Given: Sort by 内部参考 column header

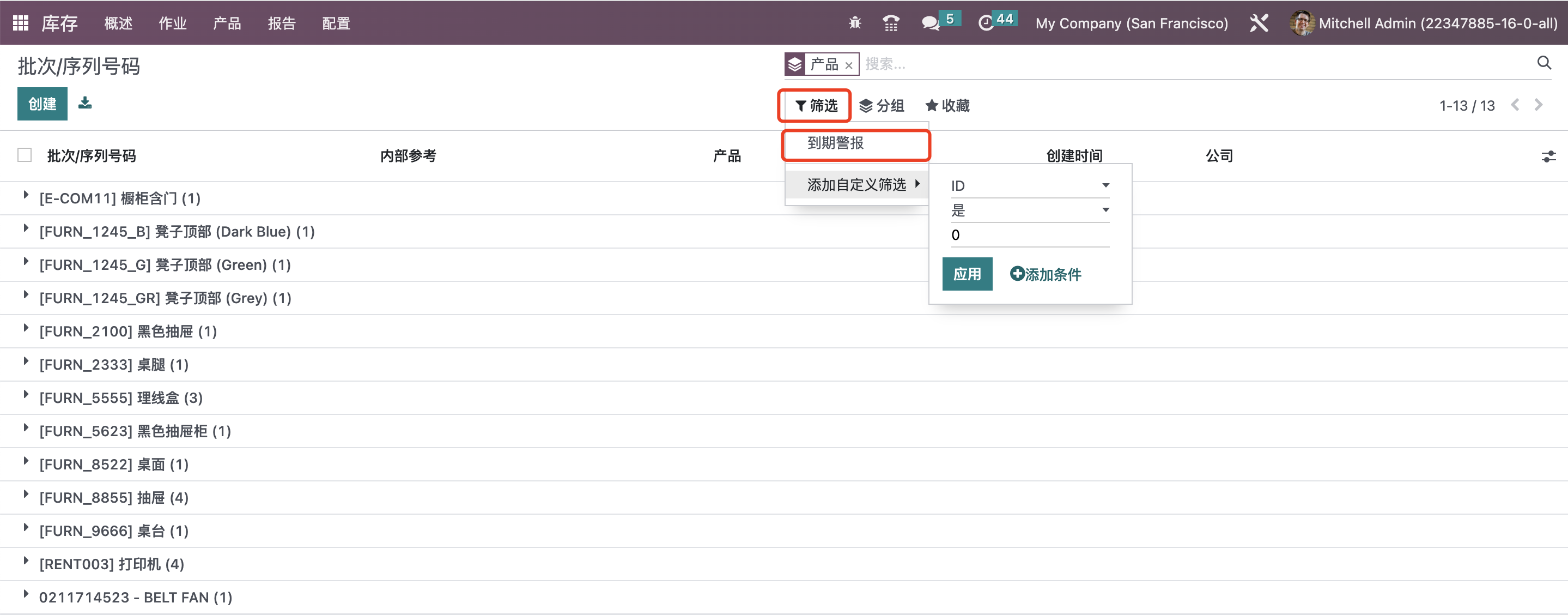Looking at the screenshot, I should click(408, 156).
